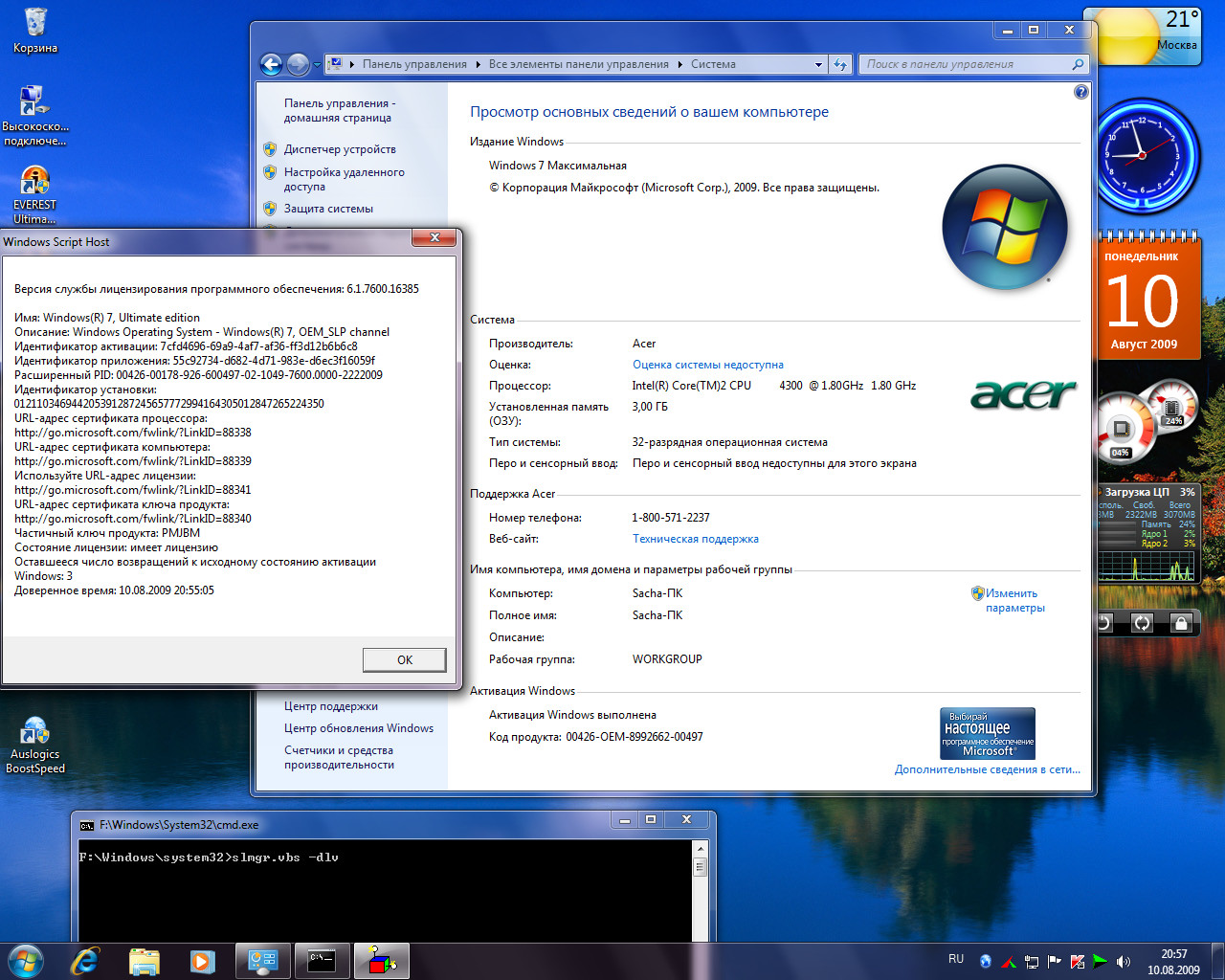Switch to Windows Script Host taskbar button
This screenshot has width=1225, height=980.
[x=382, y=961]
